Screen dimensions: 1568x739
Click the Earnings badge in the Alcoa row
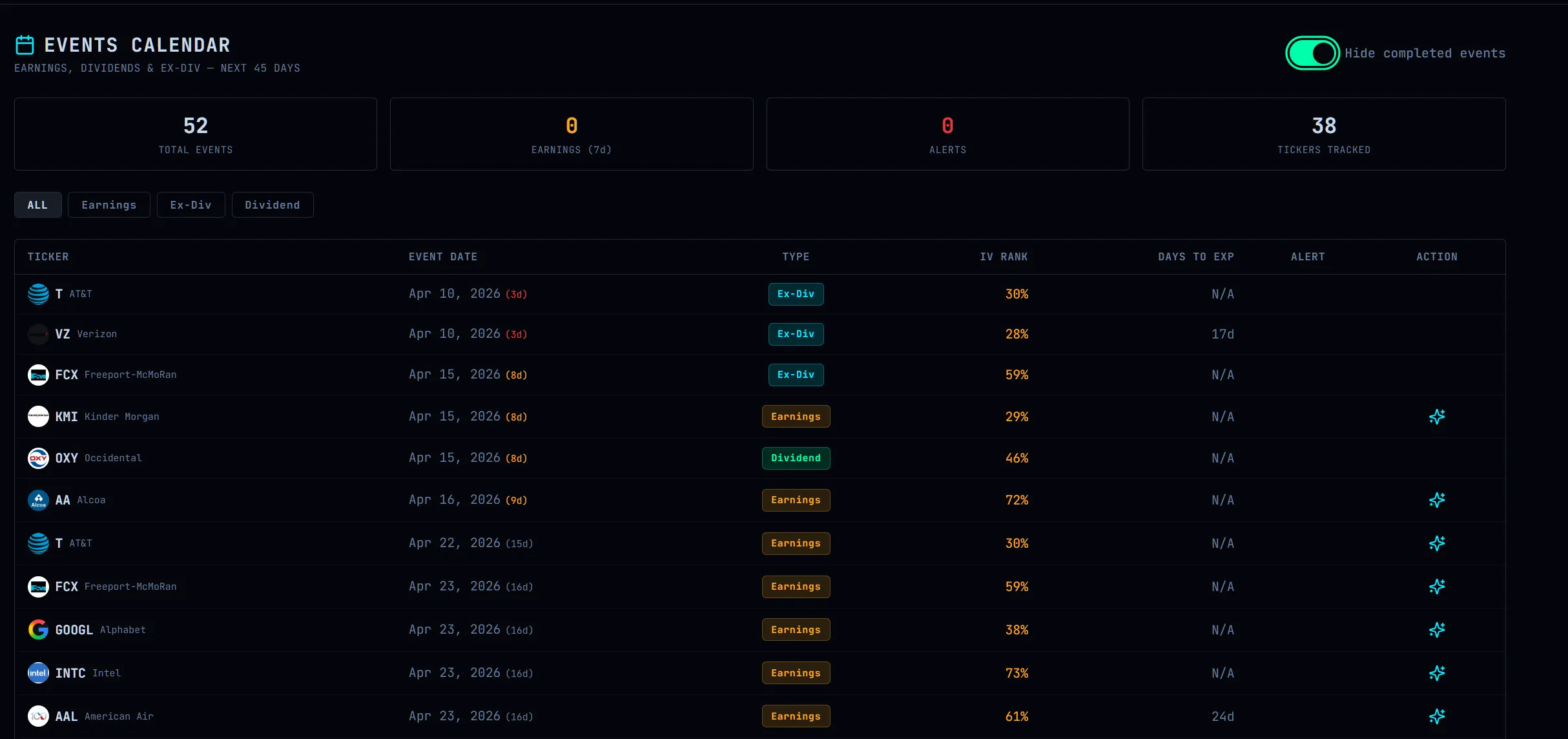coord(796,500)
